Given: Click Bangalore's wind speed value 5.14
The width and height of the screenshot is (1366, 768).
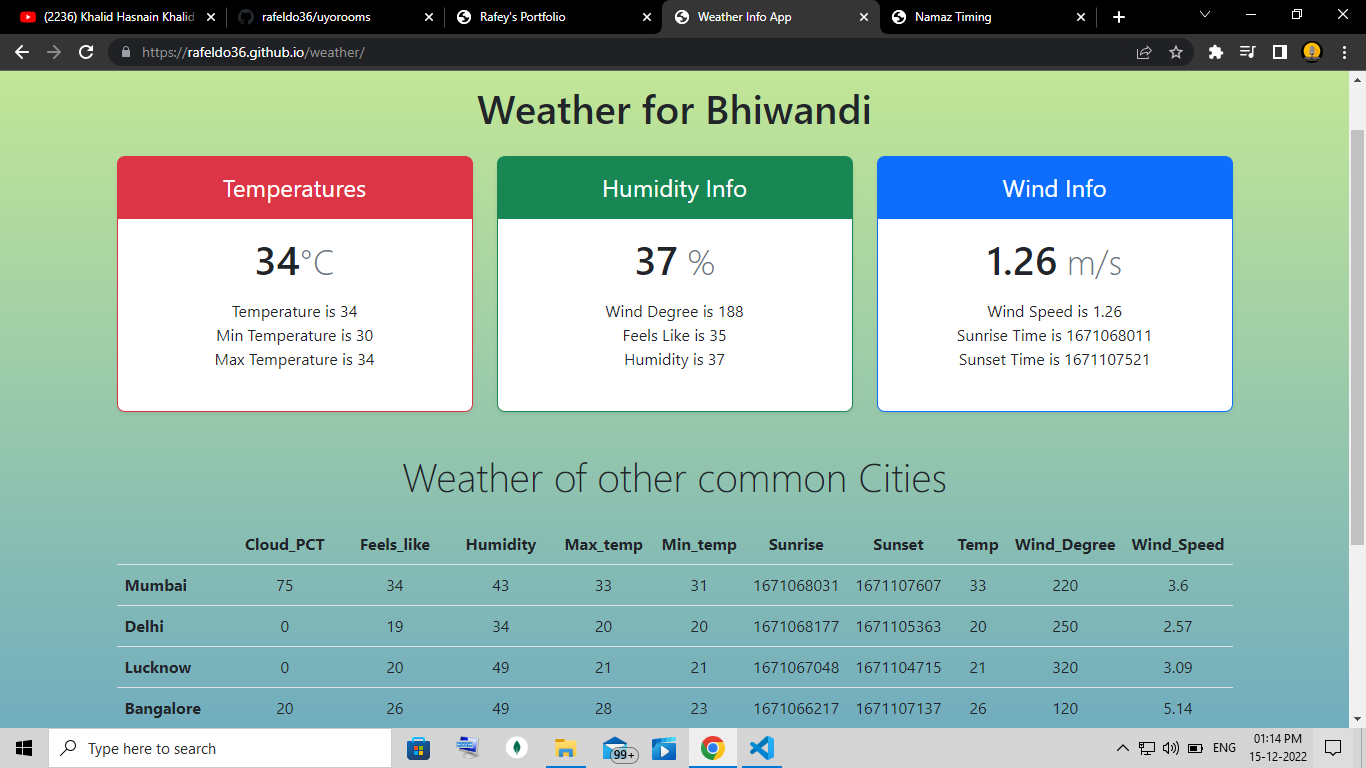Looking at the screenshot, I should coord(1178,708).
